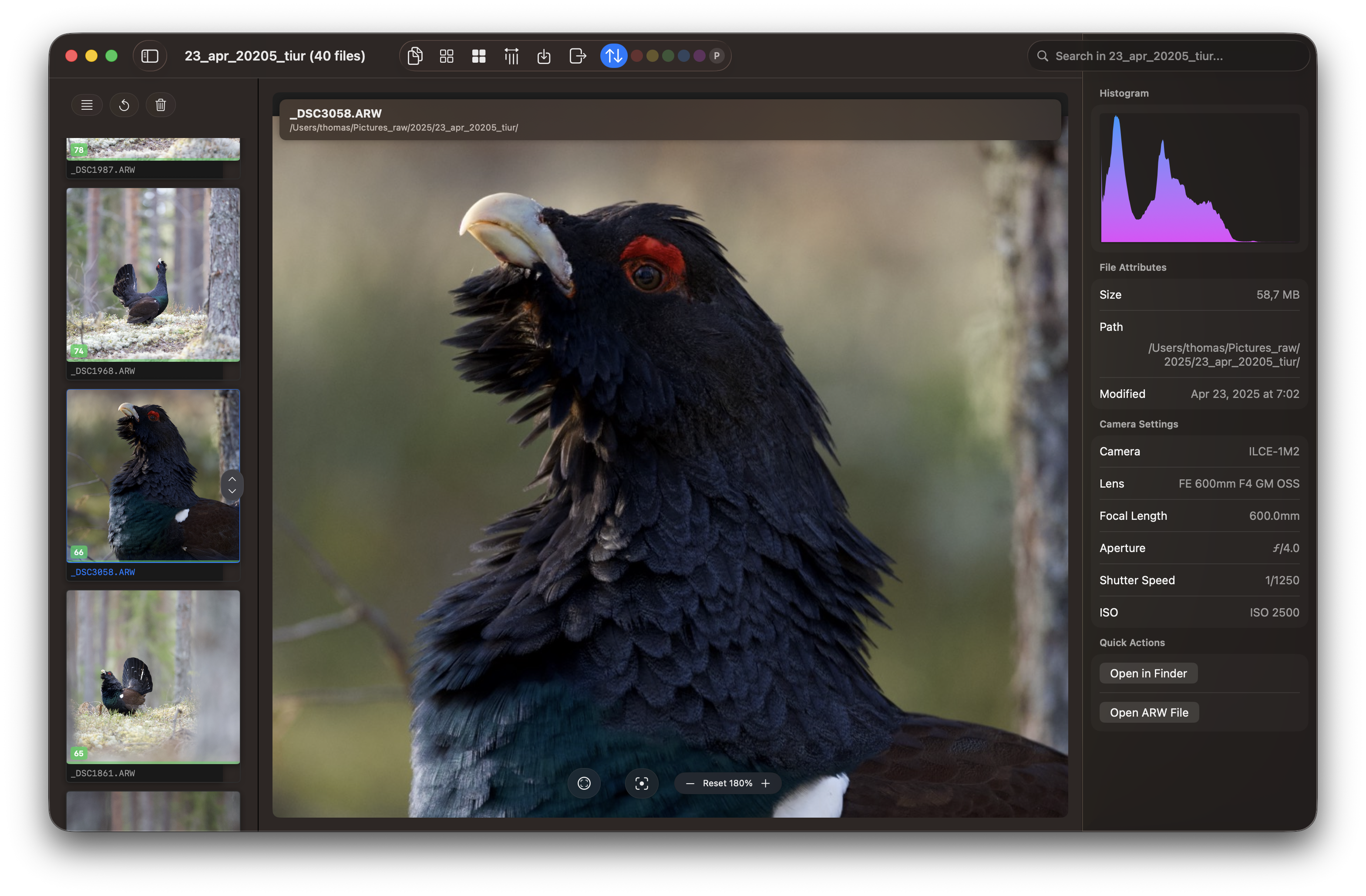This screenshot has width=1366, height=896.
Task: Select the red color label dot
Action: coord(636,56)
